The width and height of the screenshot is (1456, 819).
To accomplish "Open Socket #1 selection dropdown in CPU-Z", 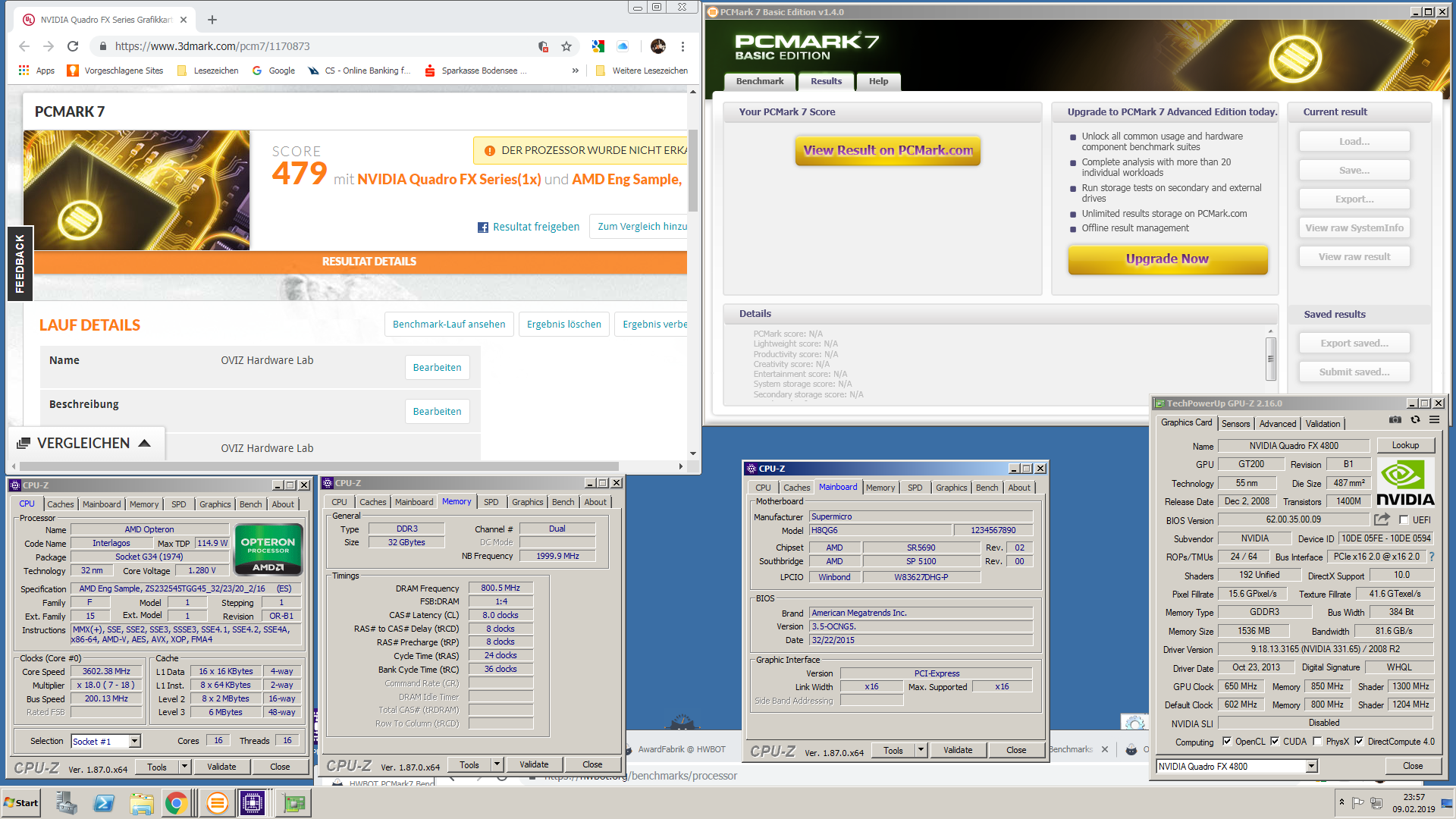I will (x=135, y=742).
